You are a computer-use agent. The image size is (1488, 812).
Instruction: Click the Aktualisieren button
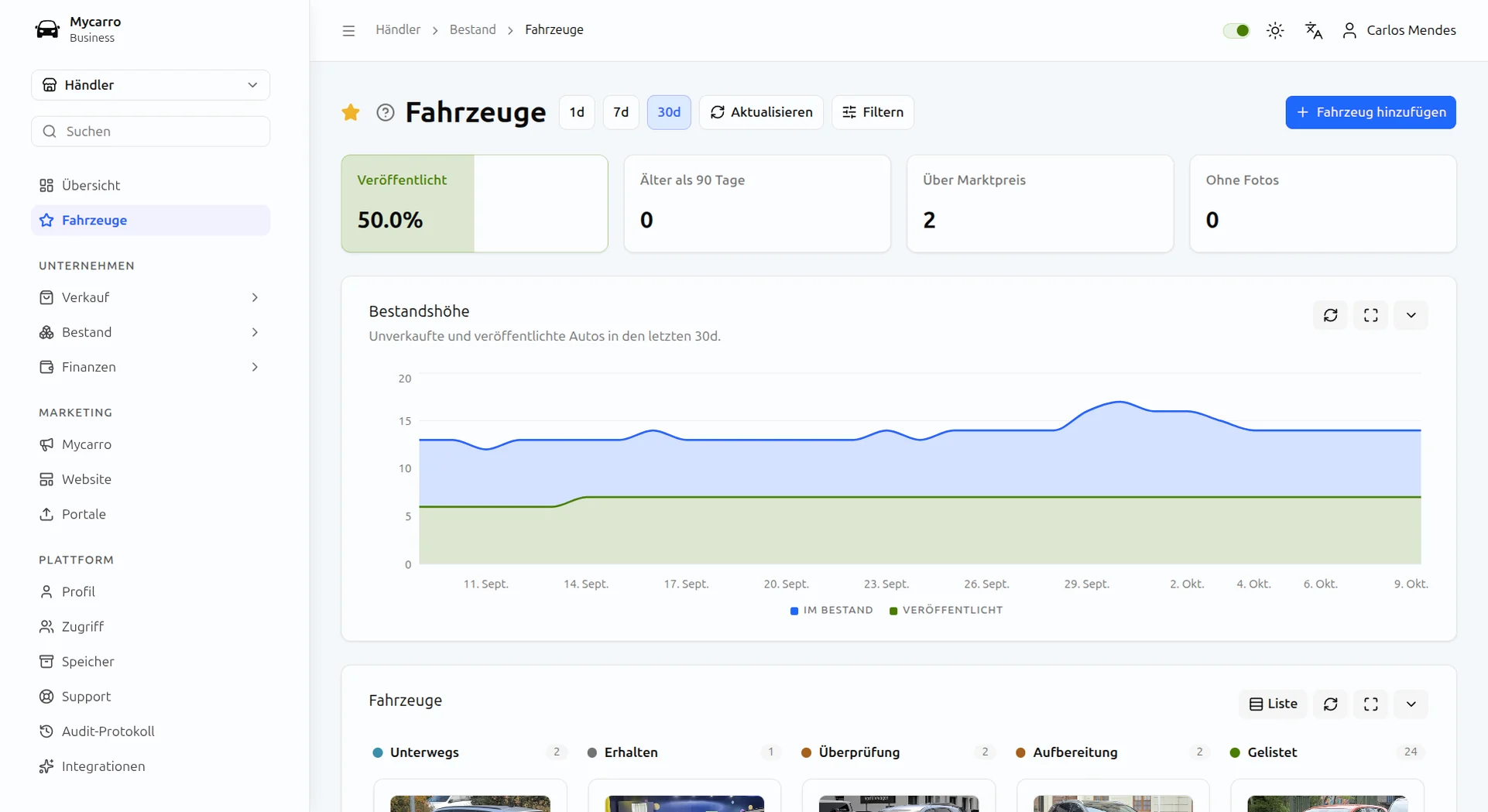(761, 112)
